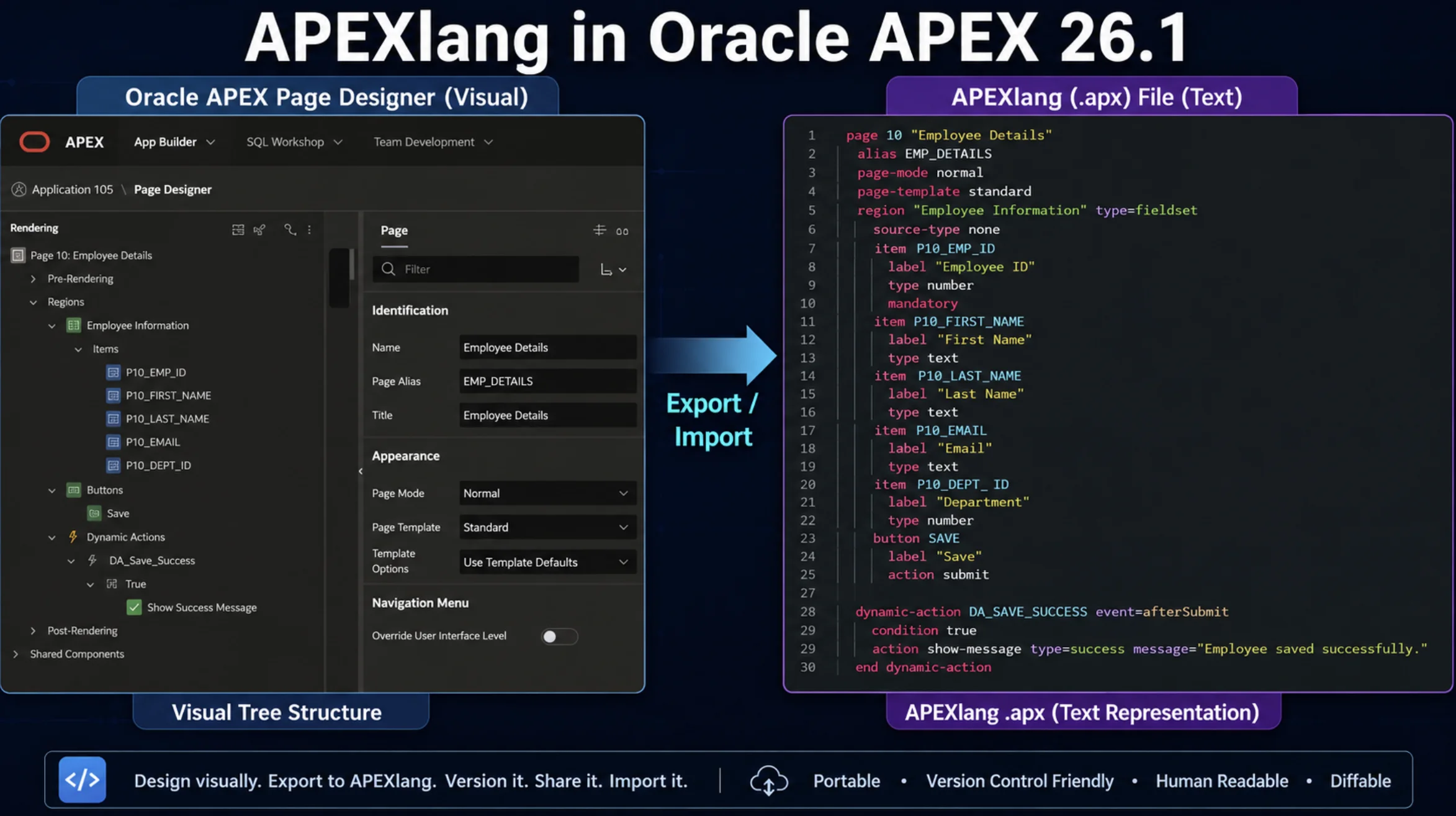Click code line 'alias EMP_DETAILS'
The image size is (1456, 816).
pos(924,153)
